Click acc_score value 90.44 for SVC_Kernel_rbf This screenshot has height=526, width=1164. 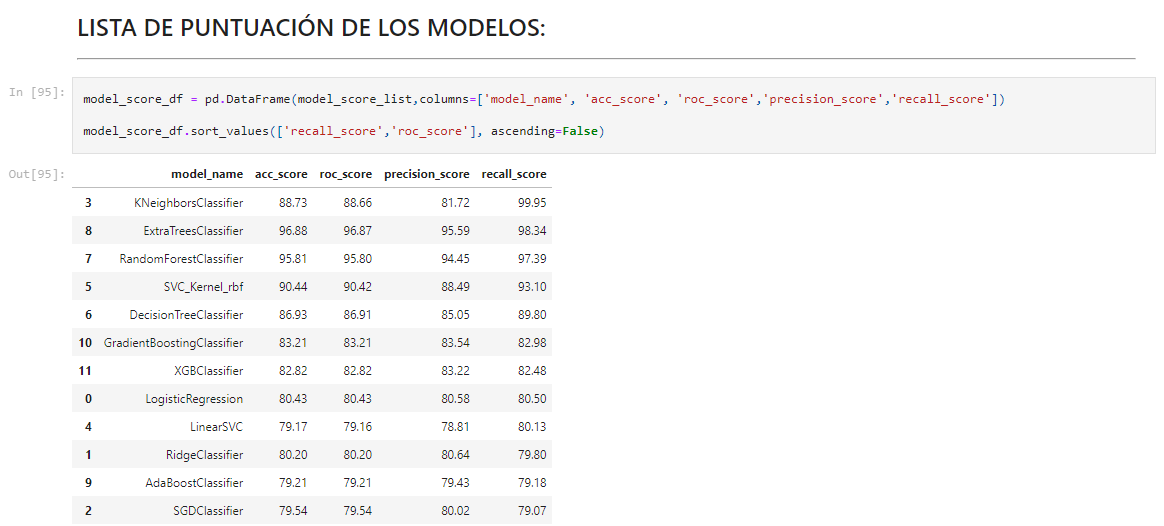[x=293, y=287]
